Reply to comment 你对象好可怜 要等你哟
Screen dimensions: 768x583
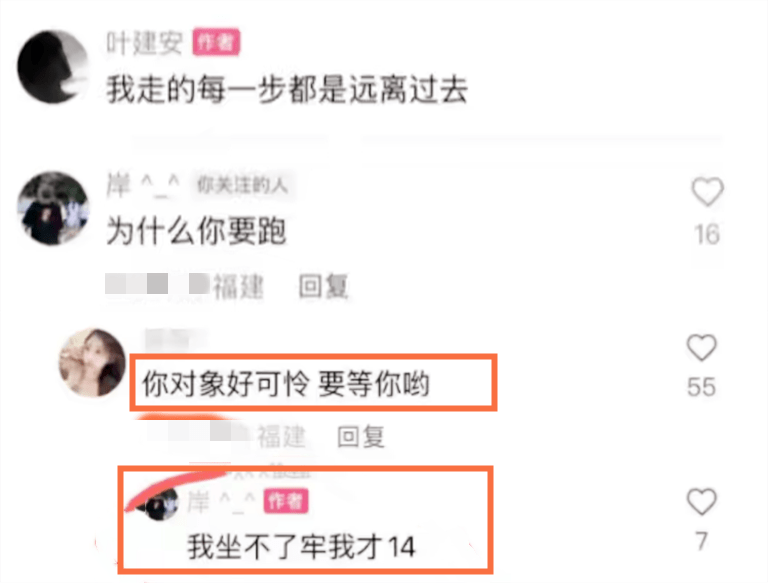(361, 437)
